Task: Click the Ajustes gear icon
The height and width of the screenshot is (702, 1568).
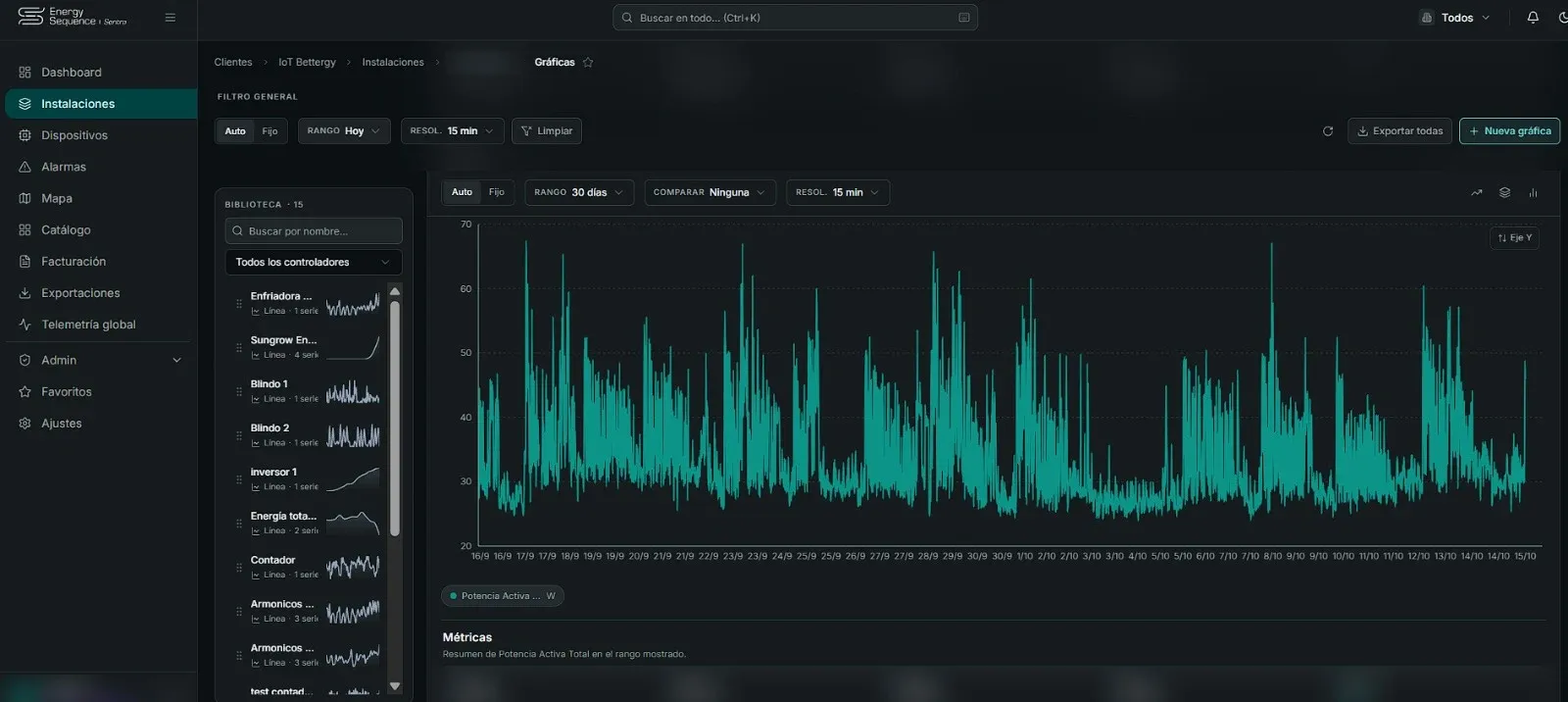Action: [x=24, y=424]
